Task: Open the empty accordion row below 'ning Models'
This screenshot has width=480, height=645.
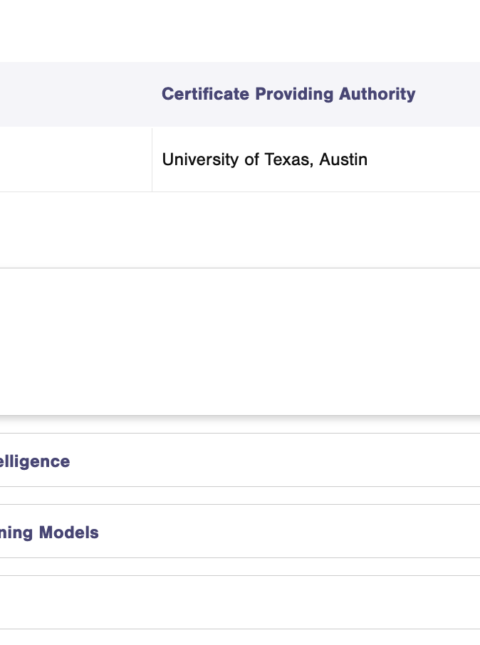Action: 240,602
